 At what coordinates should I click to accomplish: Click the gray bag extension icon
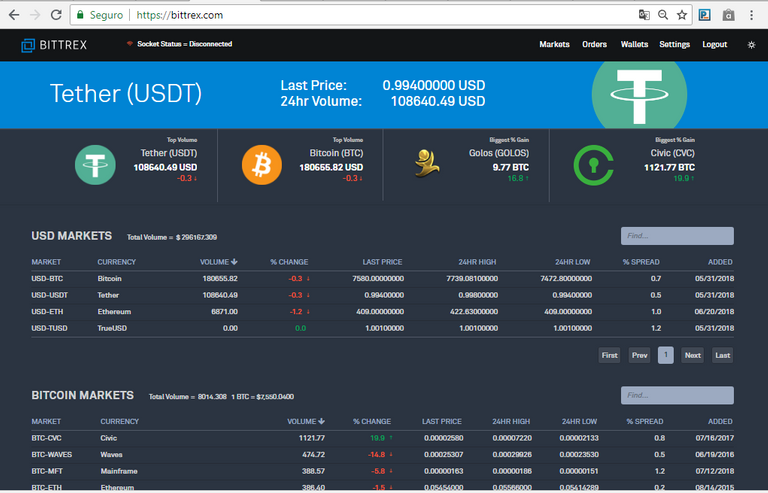pos(728,15)
